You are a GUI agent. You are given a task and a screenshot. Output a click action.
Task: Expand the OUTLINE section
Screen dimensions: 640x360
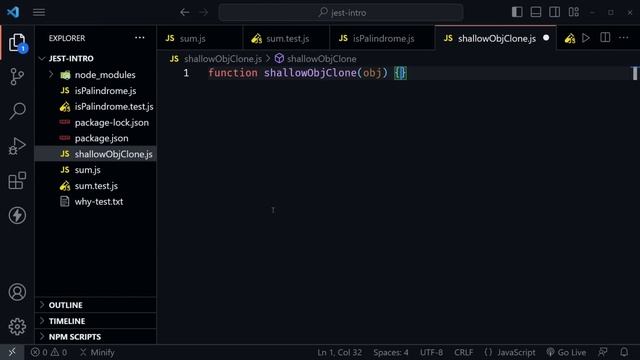point(96,305)
